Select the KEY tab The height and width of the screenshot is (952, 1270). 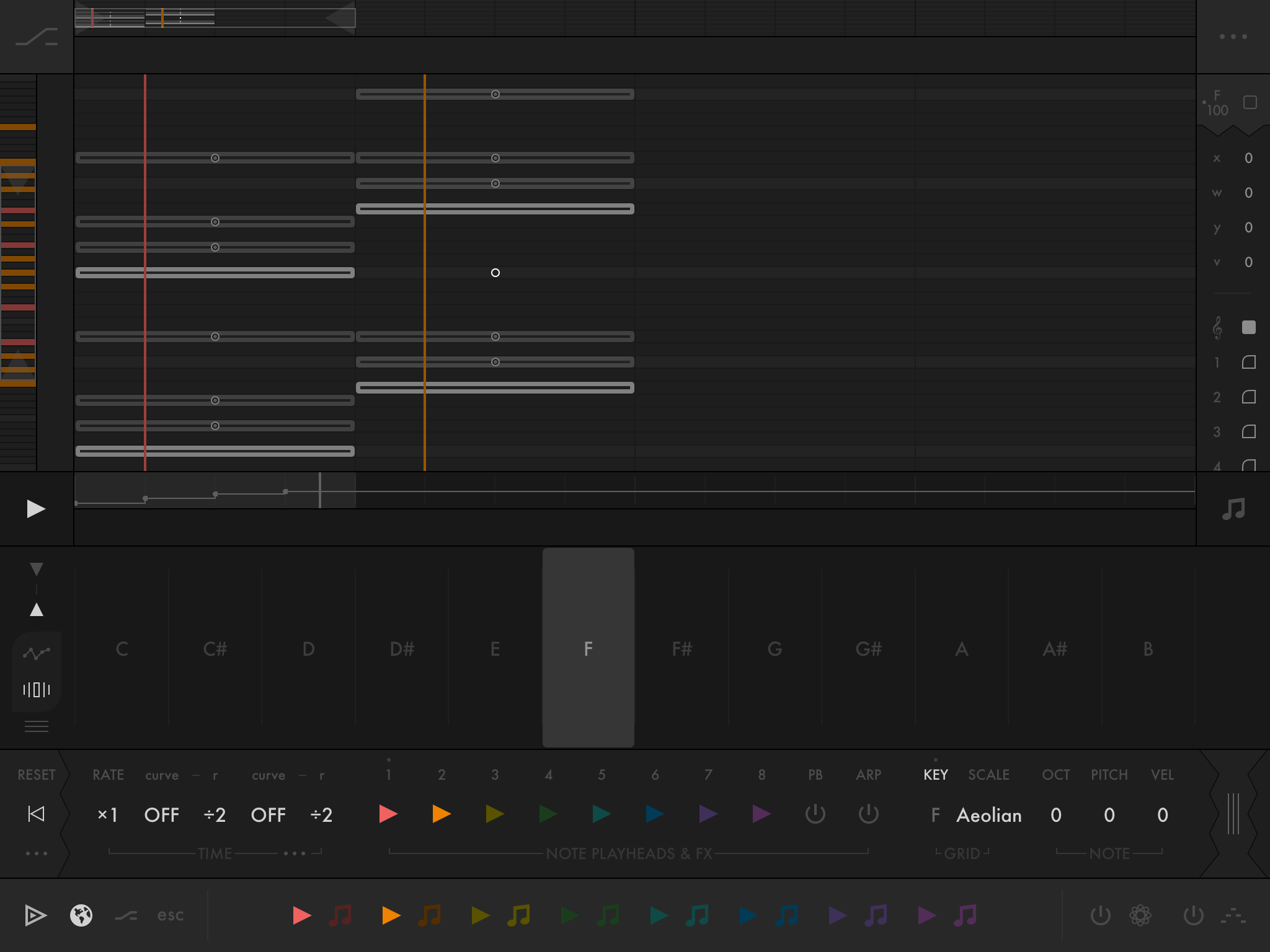click(935, 775)
